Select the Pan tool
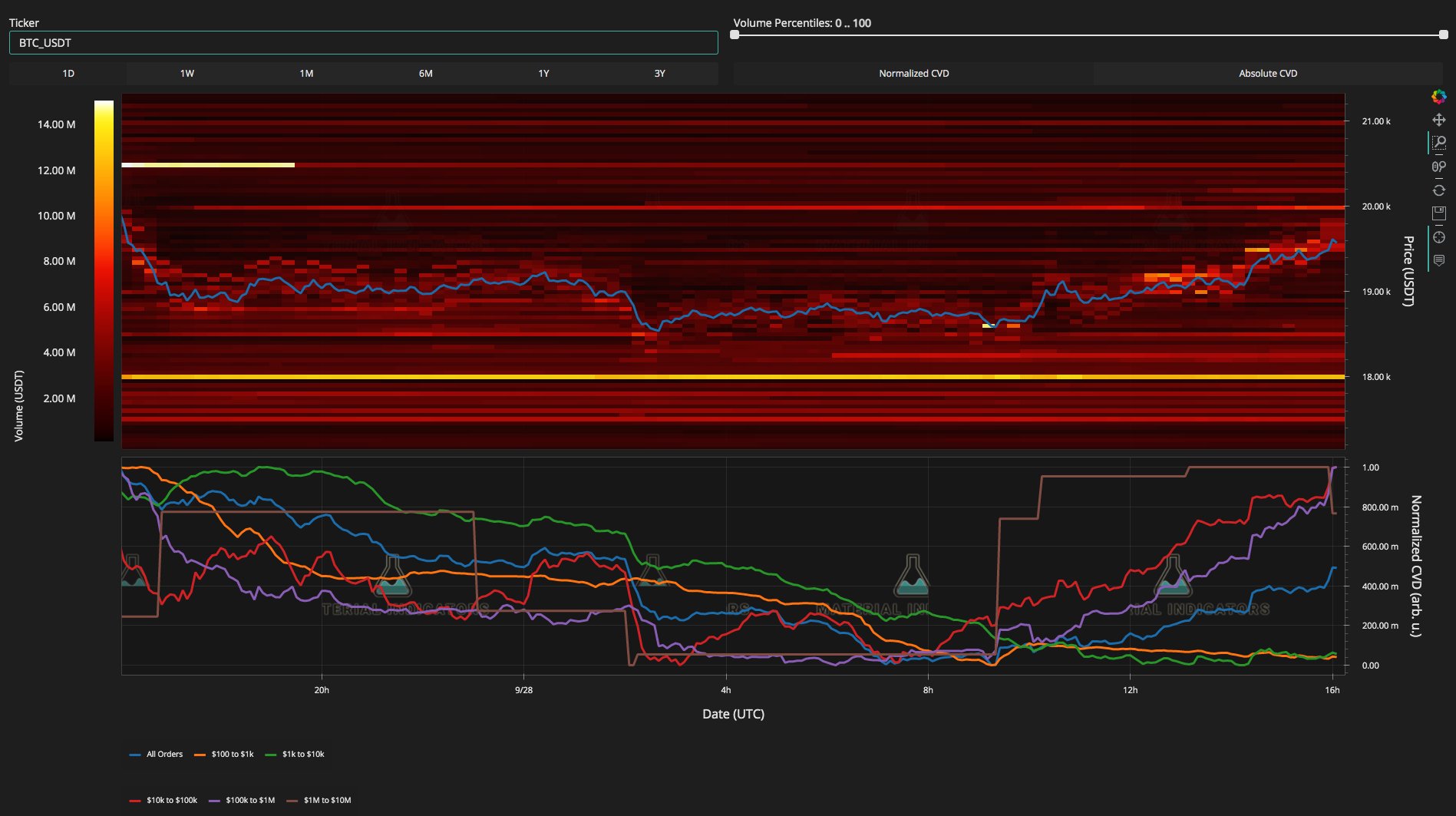This screenshot has height=816, width=1456. [1438, 120]
